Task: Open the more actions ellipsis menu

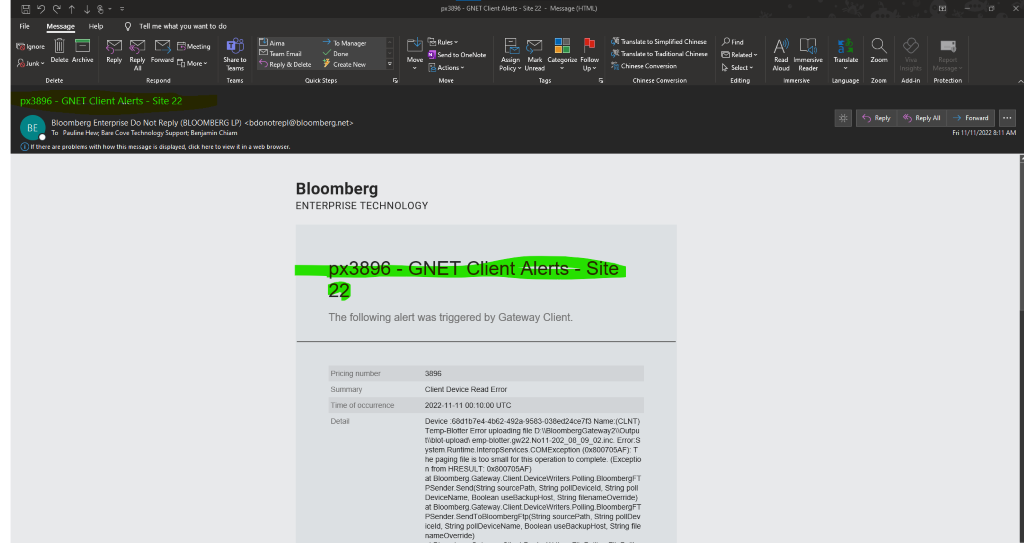Action: [x=1007, y=118]
